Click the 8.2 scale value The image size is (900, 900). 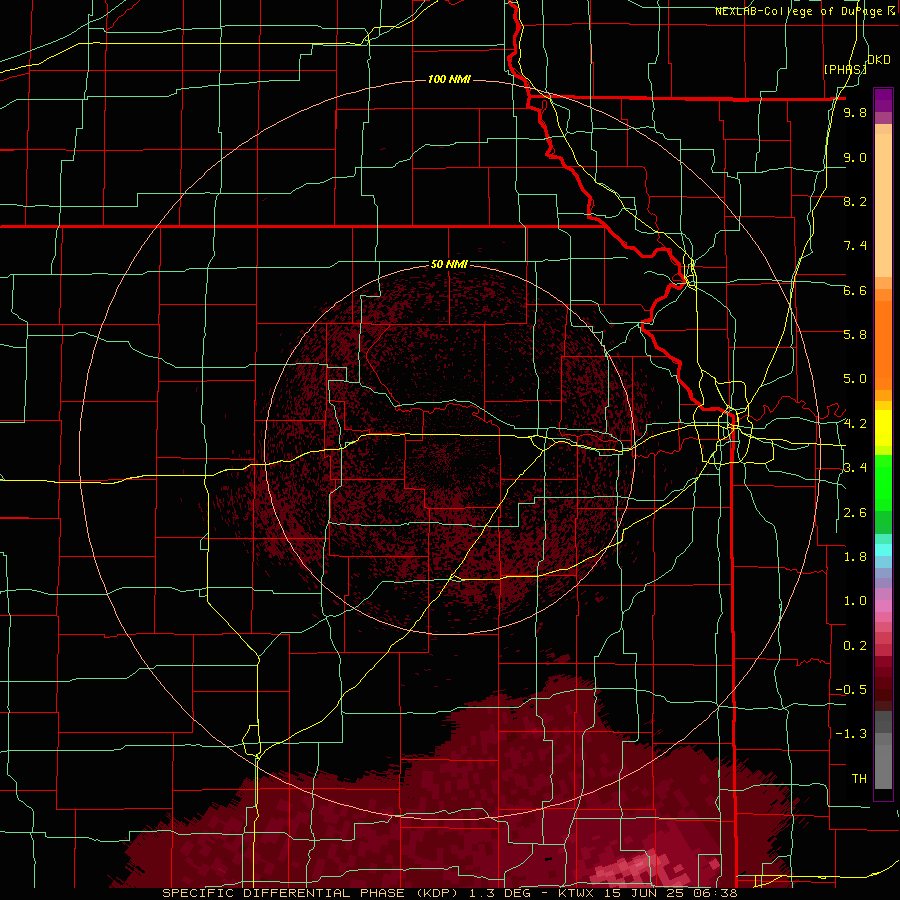[855, 201]
